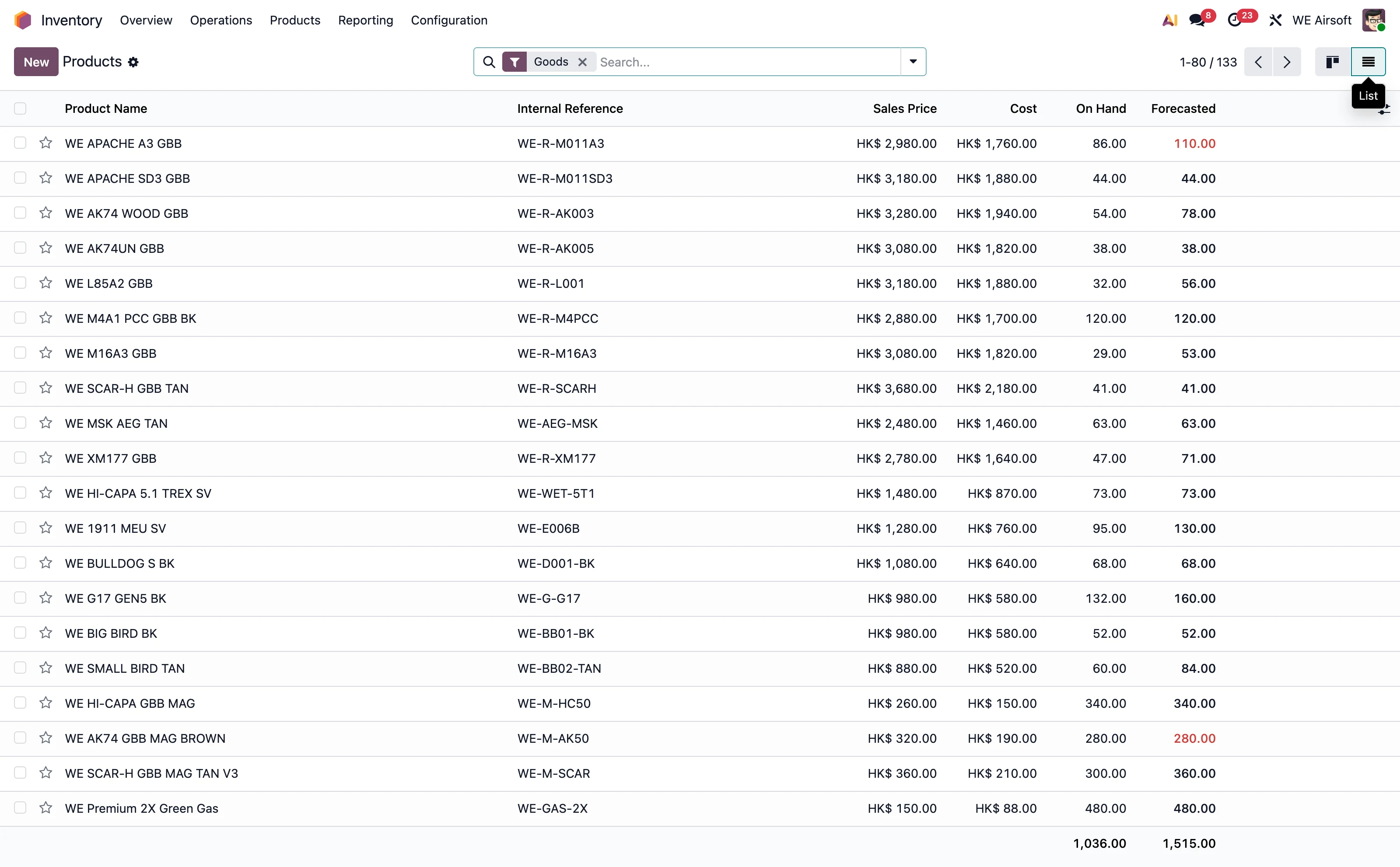Sort by Forecasted column header

(1183, 108)
